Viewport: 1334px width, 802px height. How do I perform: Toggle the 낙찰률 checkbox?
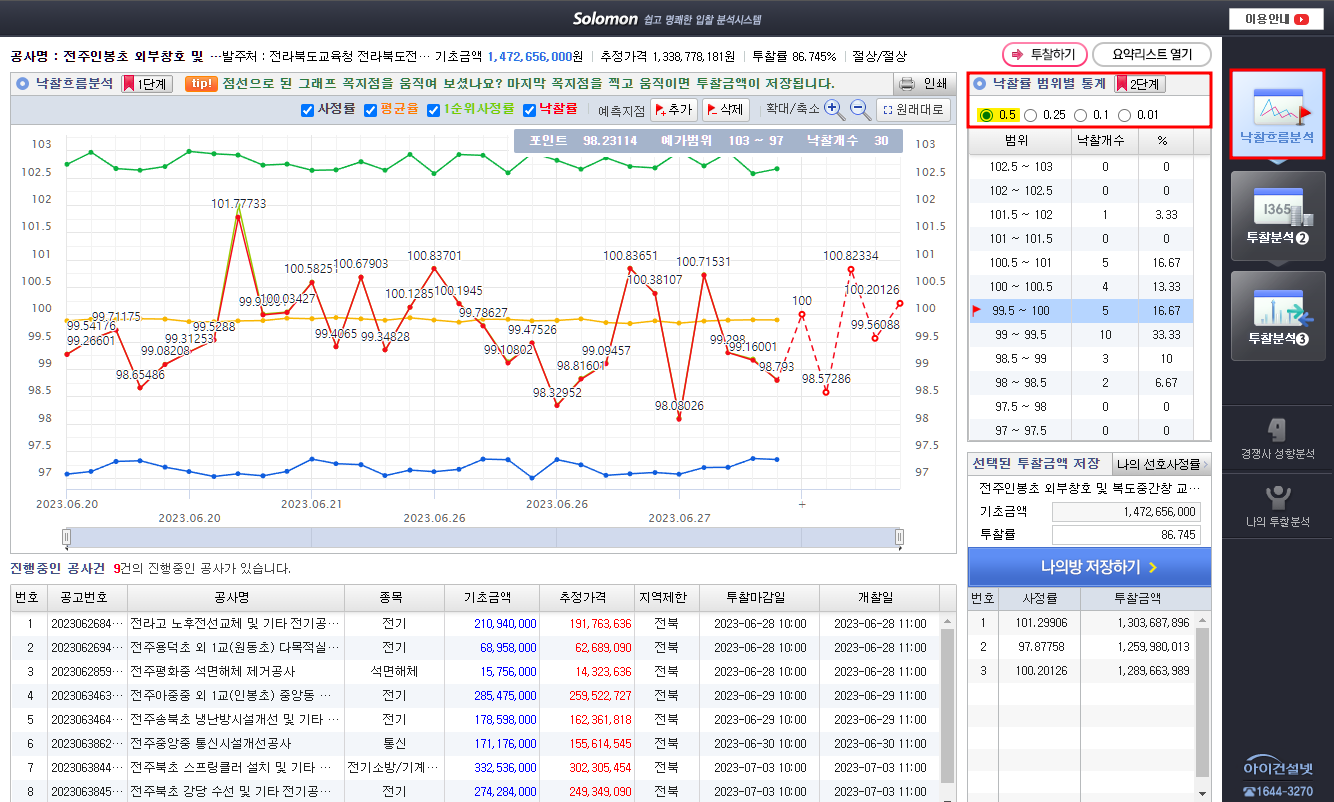[x=530, y=110]
